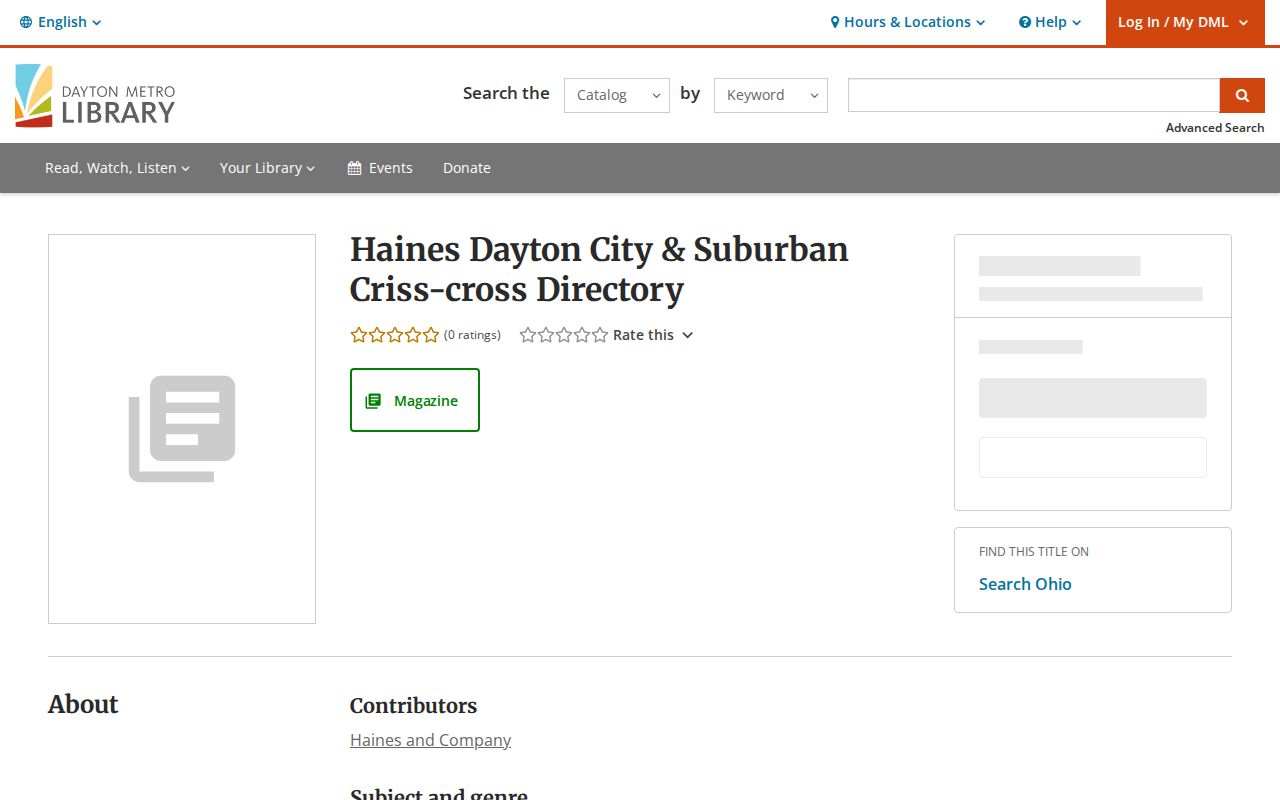Open the Haines and Company contributor link
Viewport: 1280px width, 800px height.
(x=430, y=740)
